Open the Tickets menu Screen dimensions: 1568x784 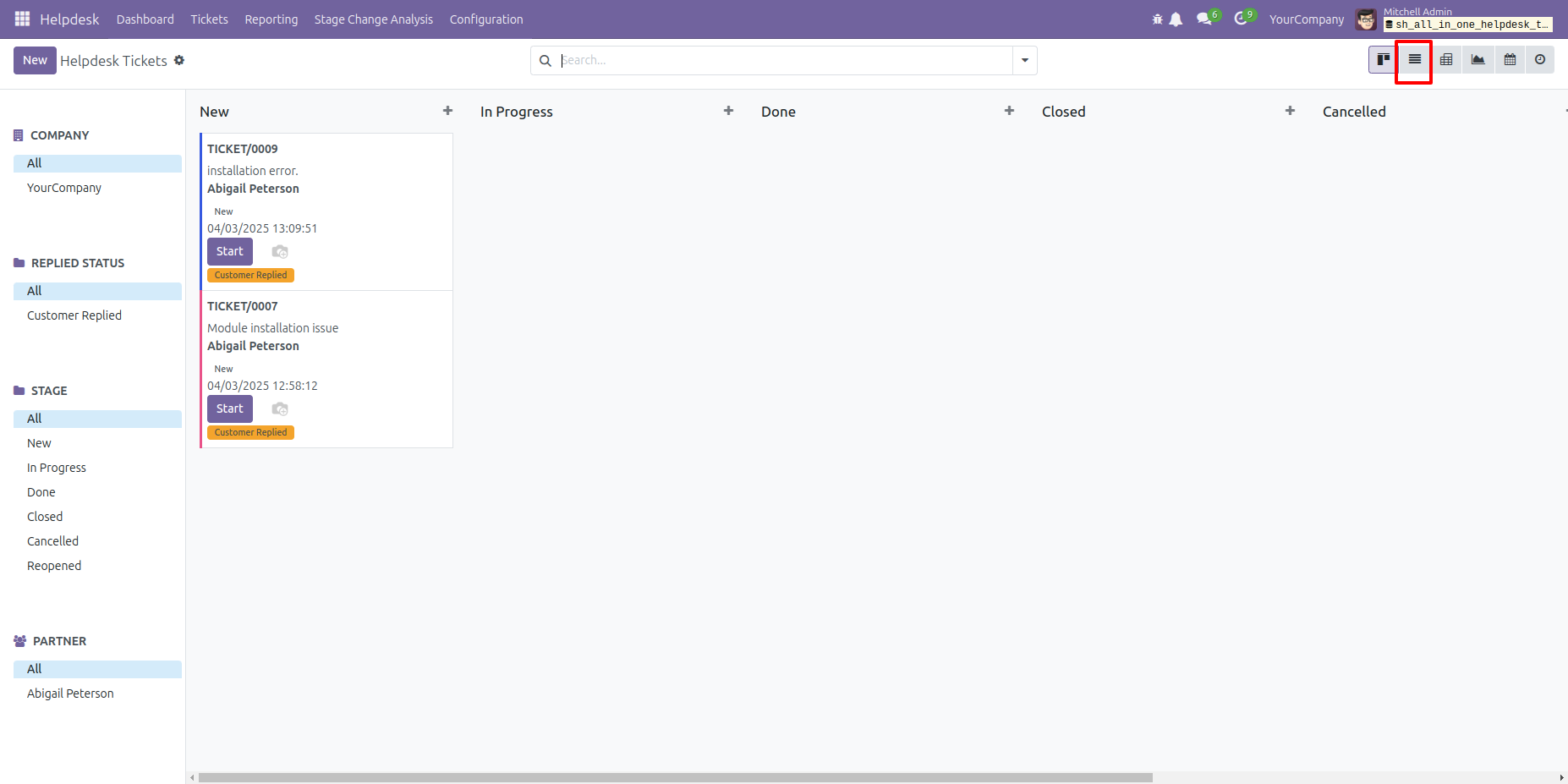pos(209,19)
